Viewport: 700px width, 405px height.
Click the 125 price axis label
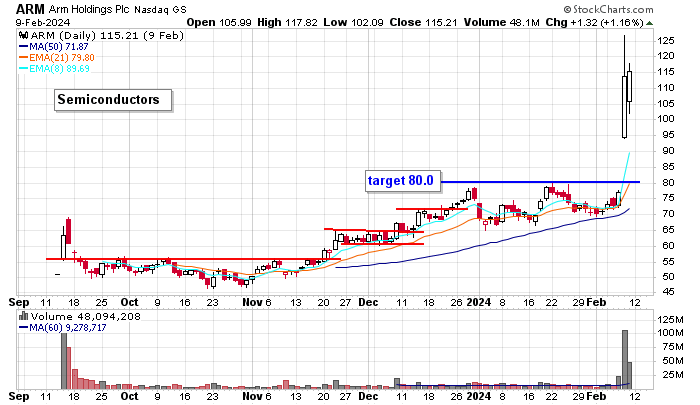point(665,41)
